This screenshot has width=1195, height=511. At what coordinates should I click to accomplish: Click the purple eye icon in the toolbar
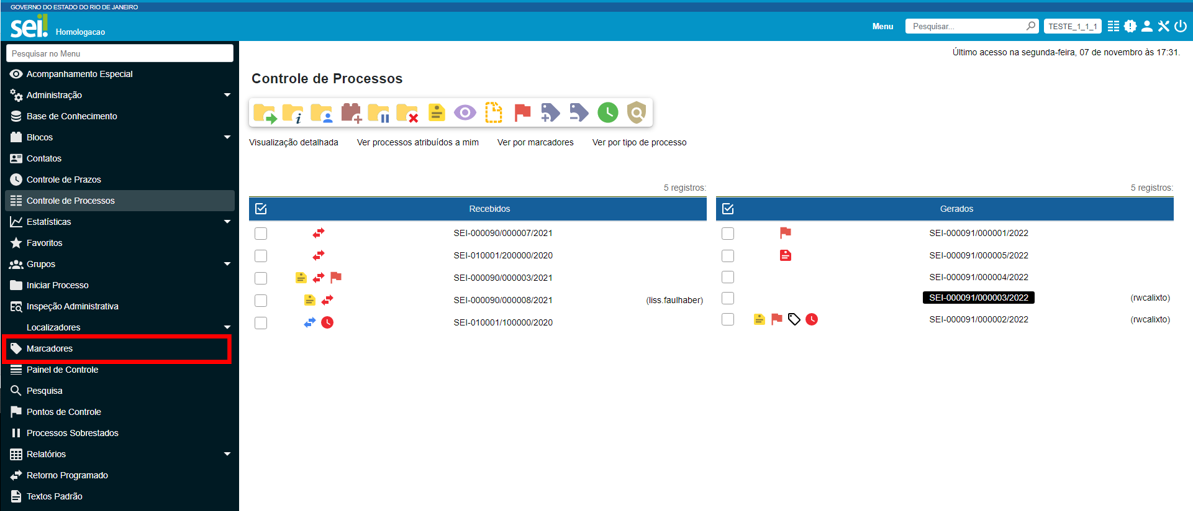pyautogui.click(x=465, y=113)
